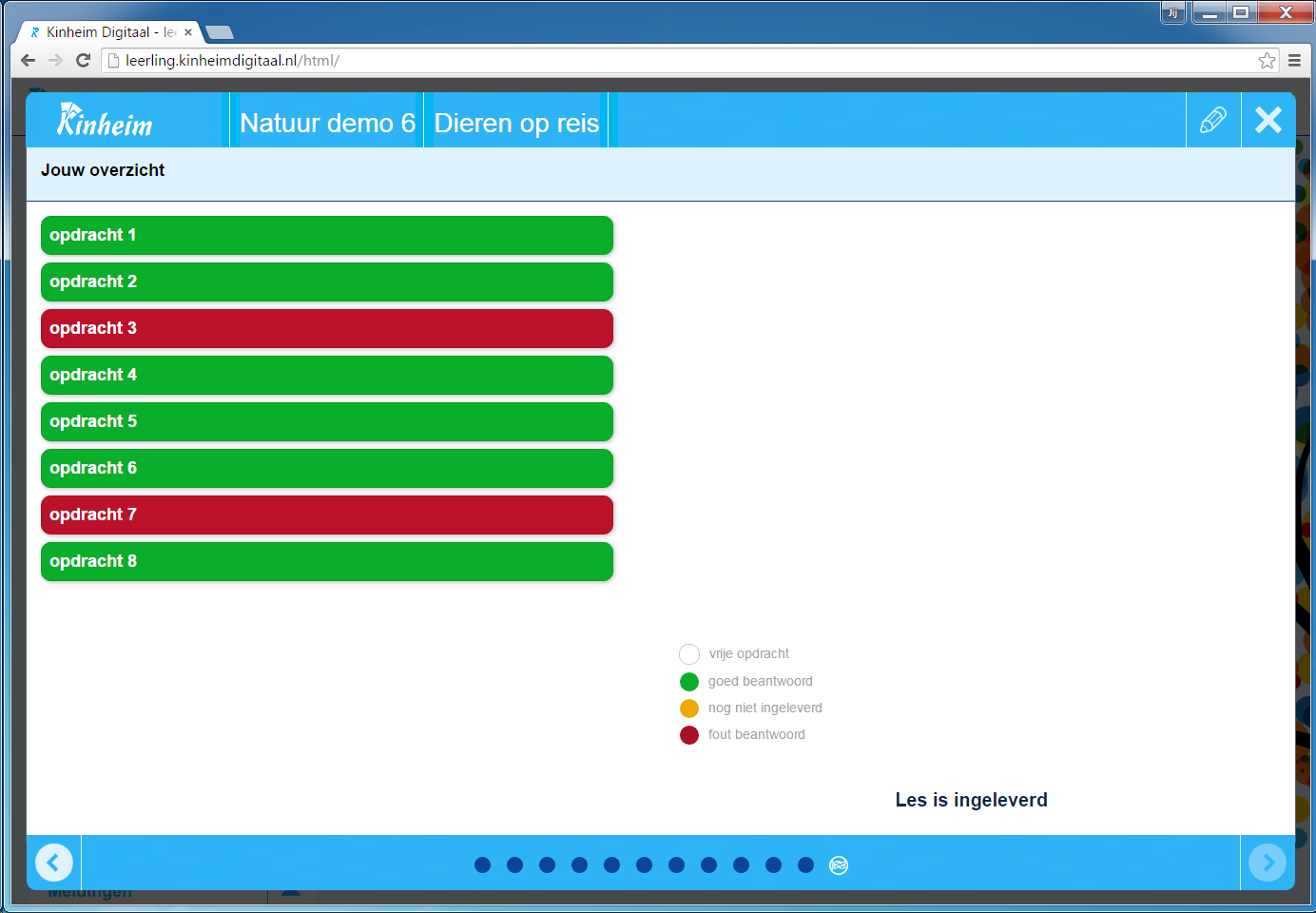Viewport: 1316px width, 913px height.
Task: Open the Chrome hamburger menu
Action: pyautogui.click(x=1294, y=60)
